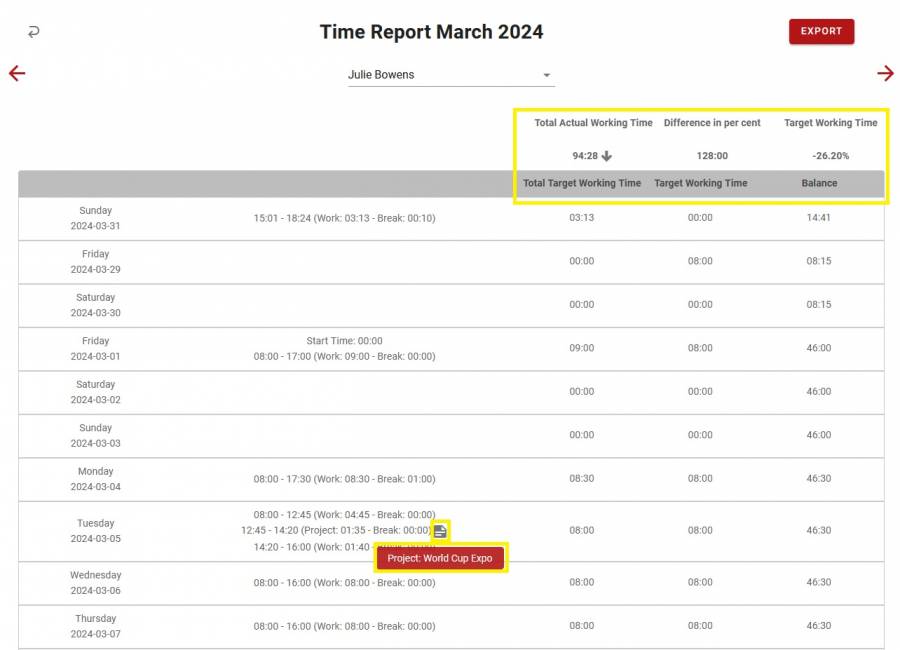Select the Thursday 2024-03-07 date cell
900x650 pixels.
tap(96, 626)
